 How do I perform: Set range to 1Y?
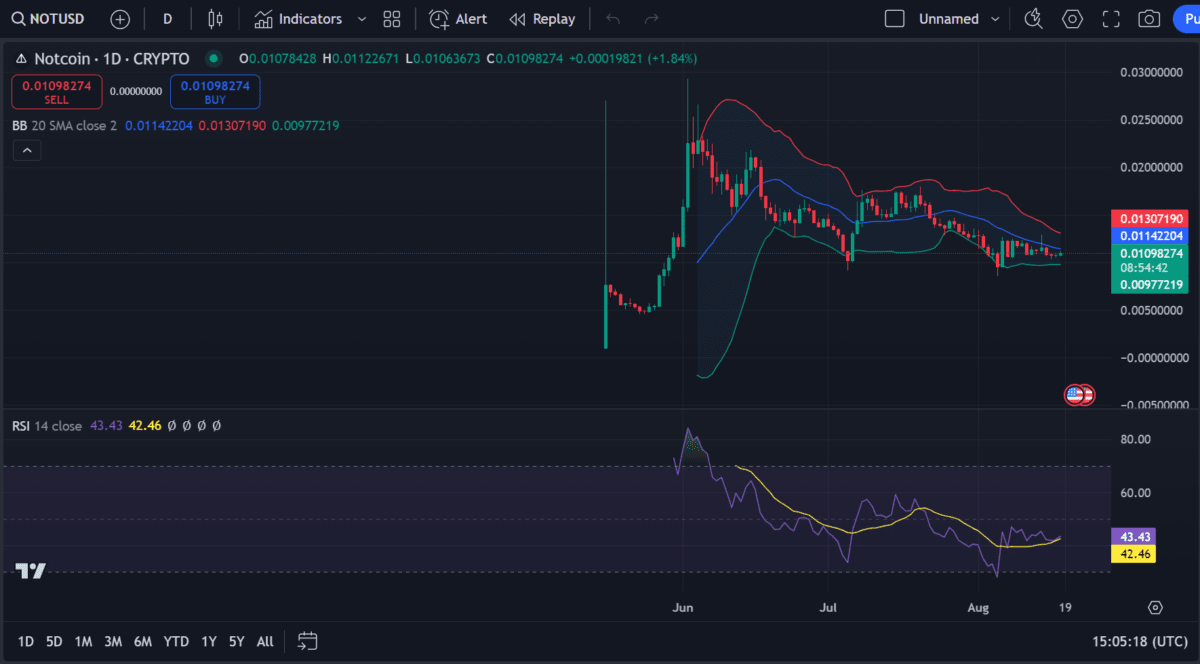(x=209, y=641)
